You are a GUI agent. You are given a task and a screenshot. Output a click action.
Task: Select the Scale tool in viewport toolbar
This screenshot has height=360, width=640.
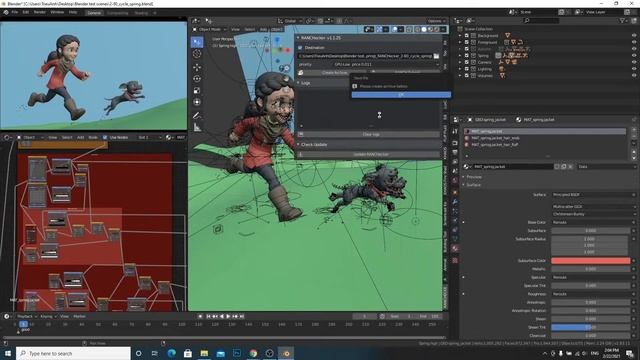click(x=197, y=91)
